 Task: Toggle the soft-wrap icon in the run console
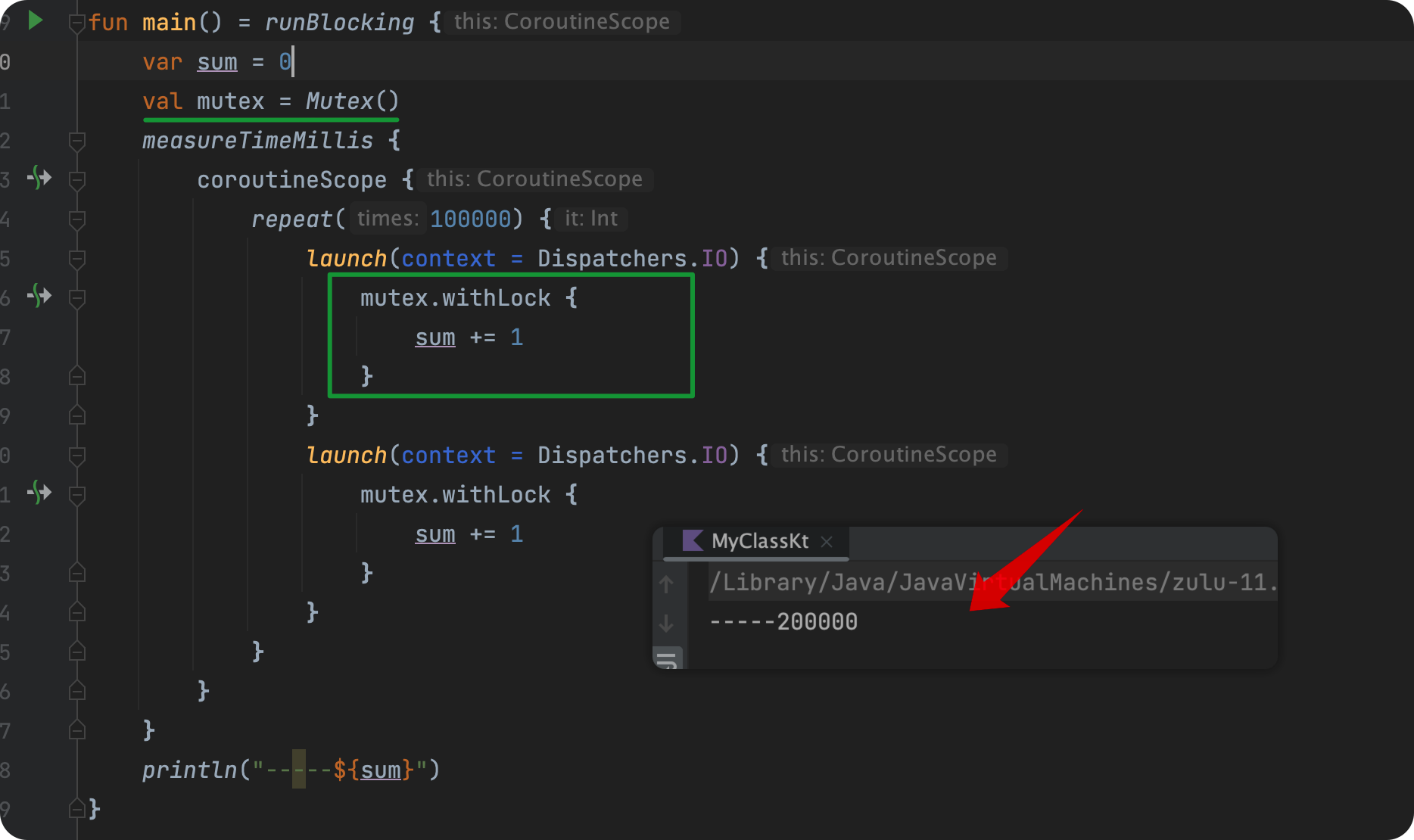(x=668, y=659)
